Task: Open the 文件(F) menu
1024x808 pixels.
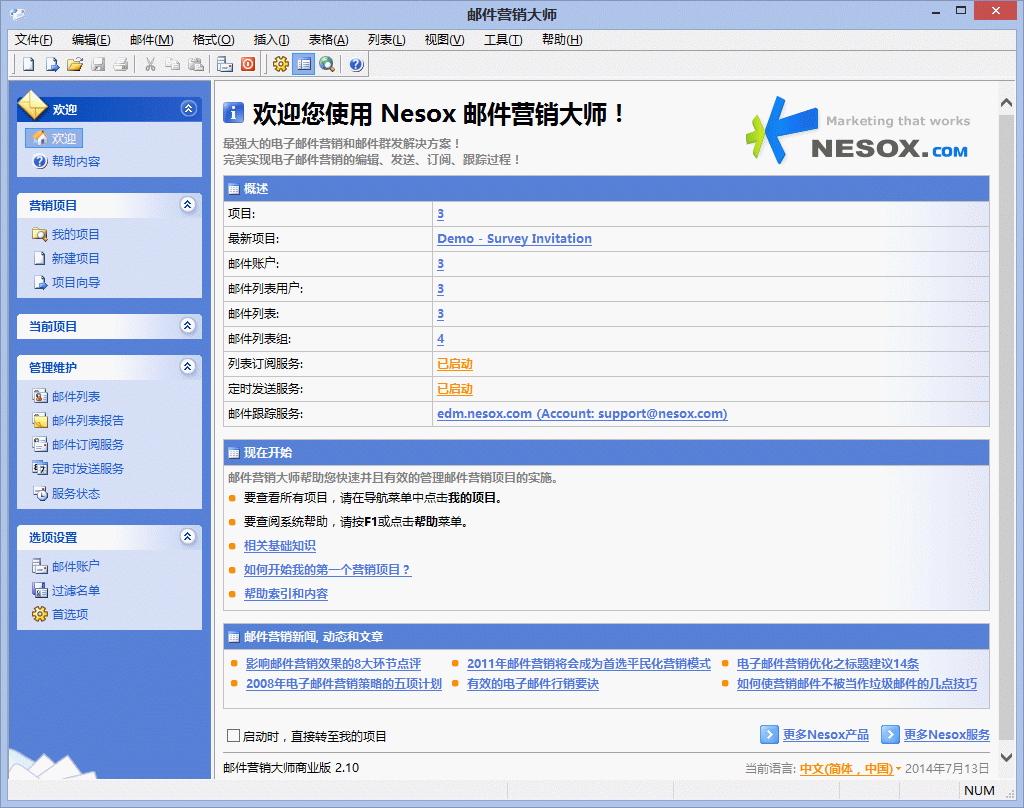Action: [33, 40]
